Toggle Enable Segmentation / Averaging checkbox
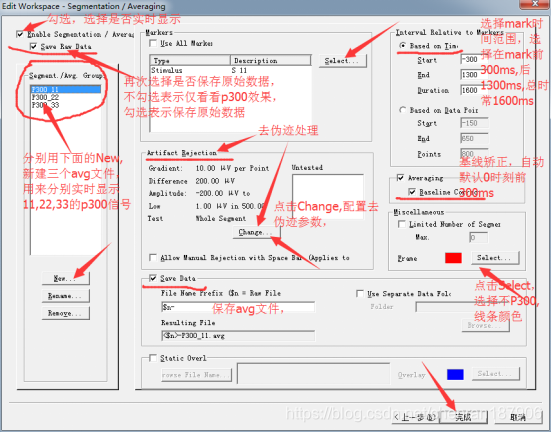 coord(20,34)
